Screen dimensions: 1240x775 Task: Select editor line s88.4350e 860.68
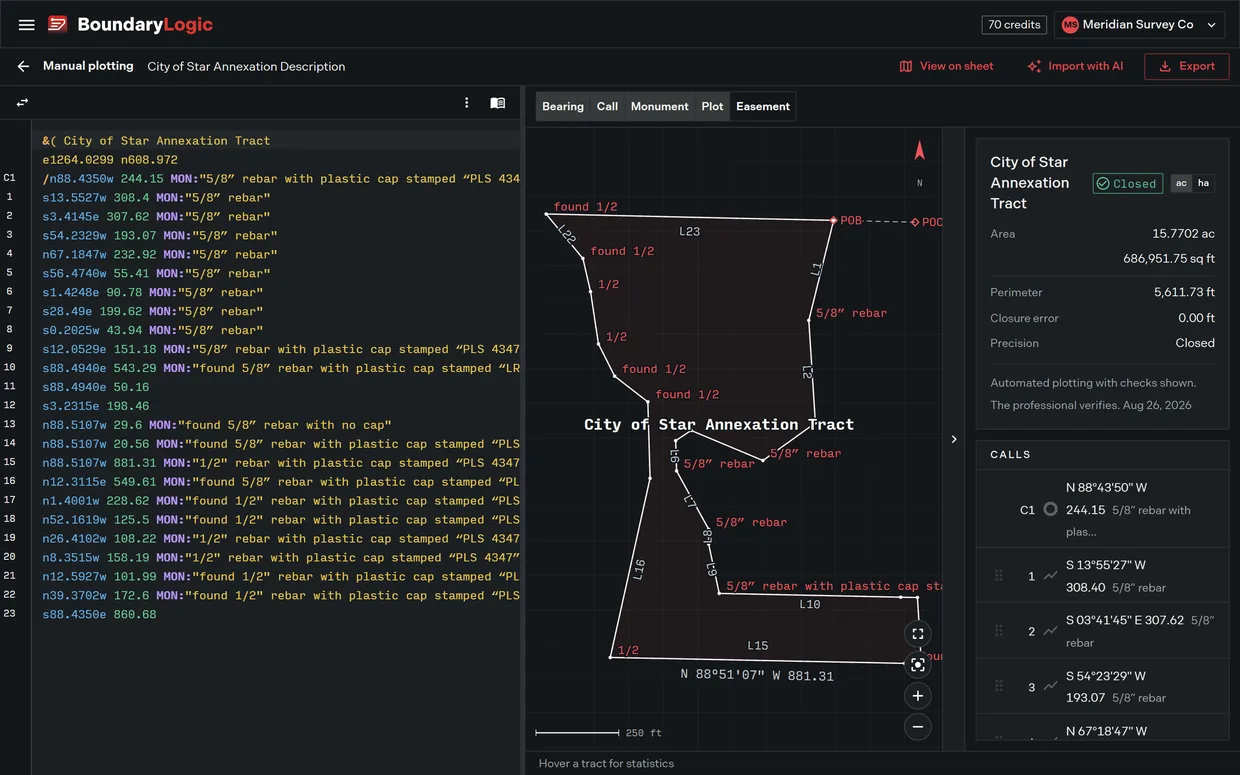(99, 614)
